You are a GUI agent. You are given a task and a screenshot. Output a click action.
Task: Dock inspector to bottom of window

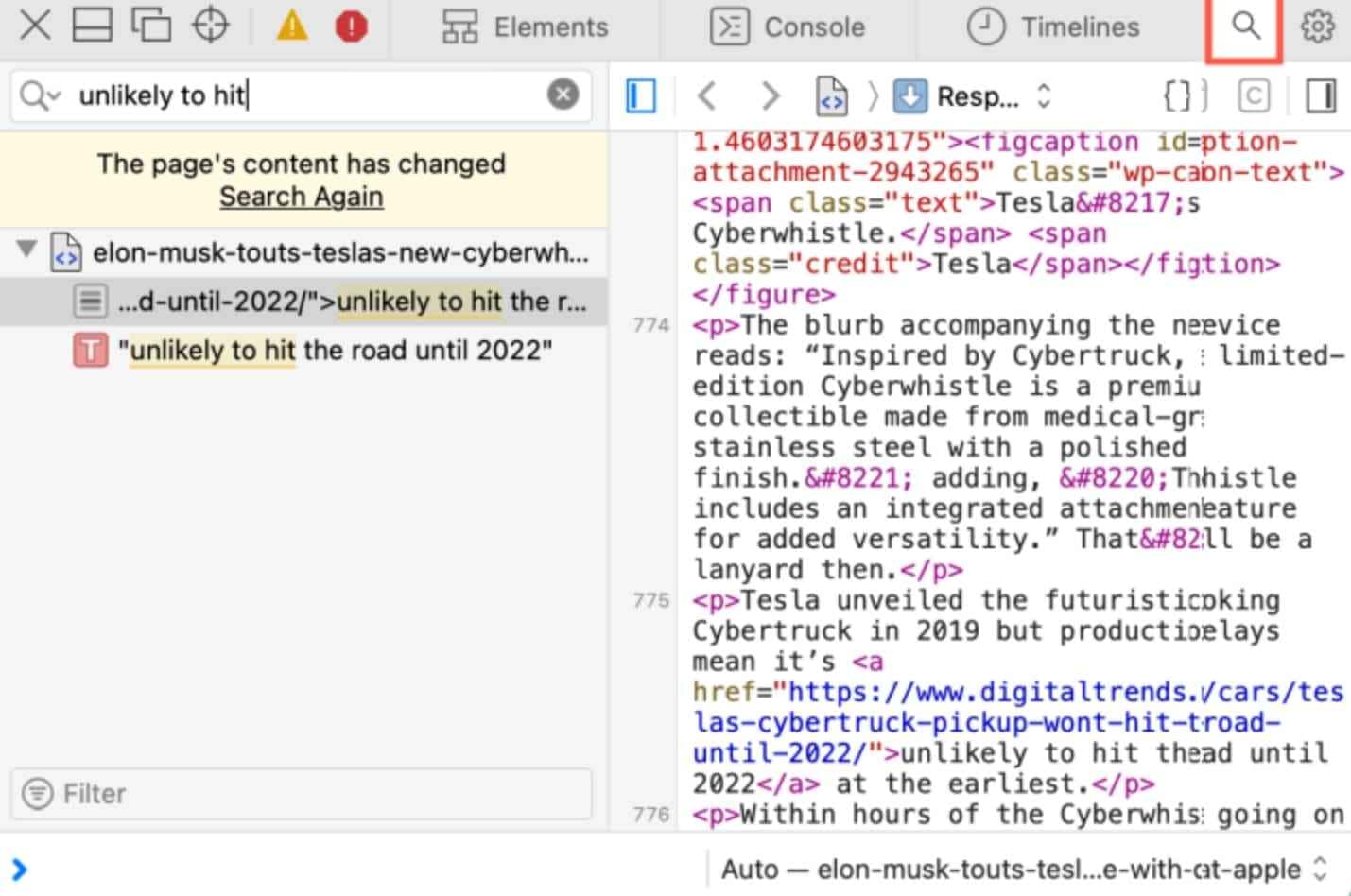(x=93, y=26)
